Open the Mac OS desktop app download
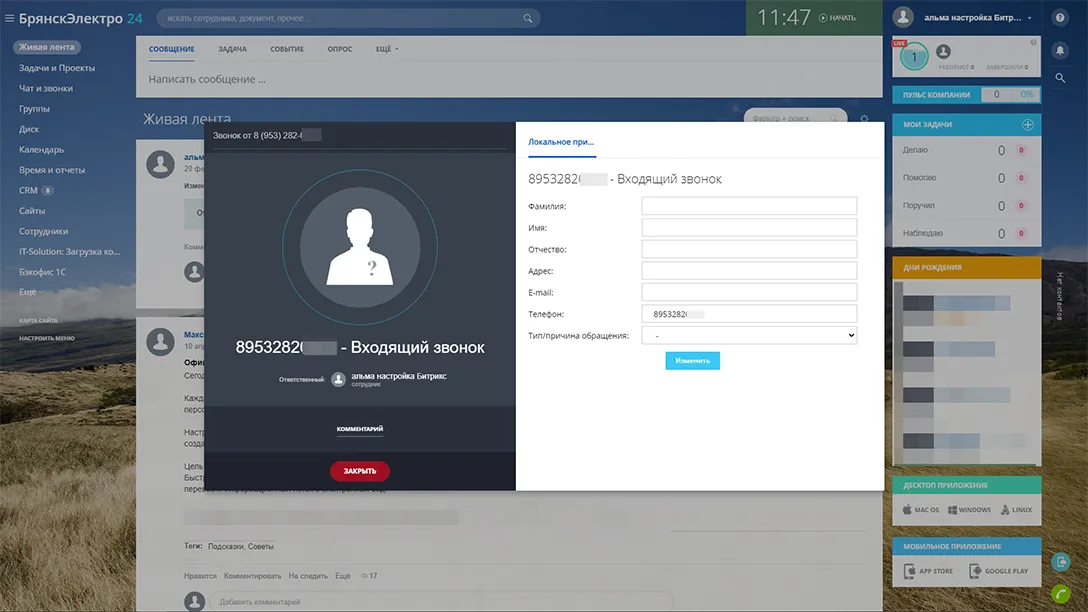This screenshot has width=1088, height=612. (x=921, y=510)
